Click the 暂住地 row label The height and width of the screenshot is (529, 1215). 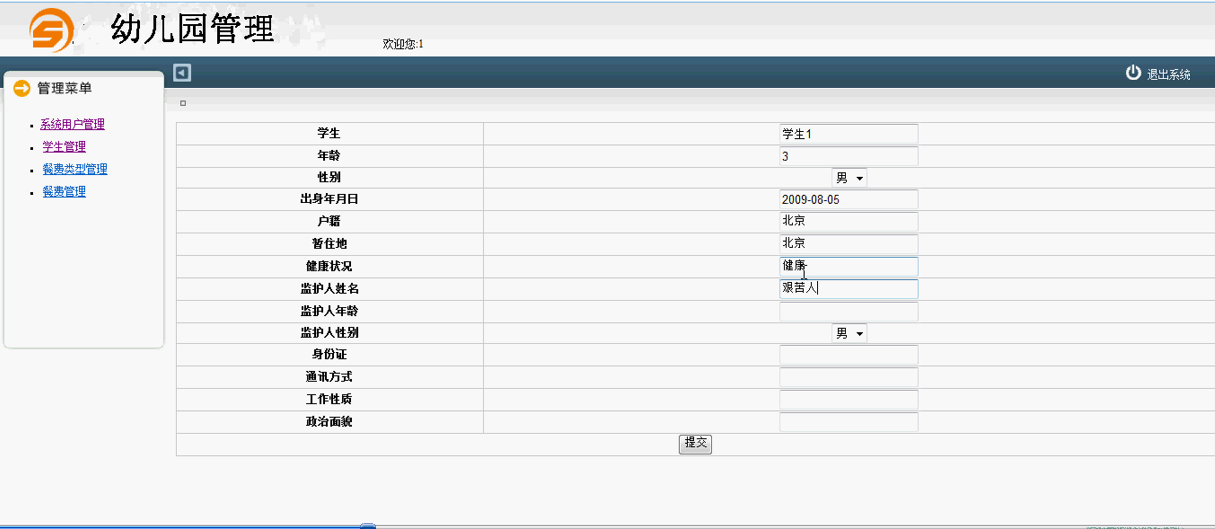tap(329, 244)
